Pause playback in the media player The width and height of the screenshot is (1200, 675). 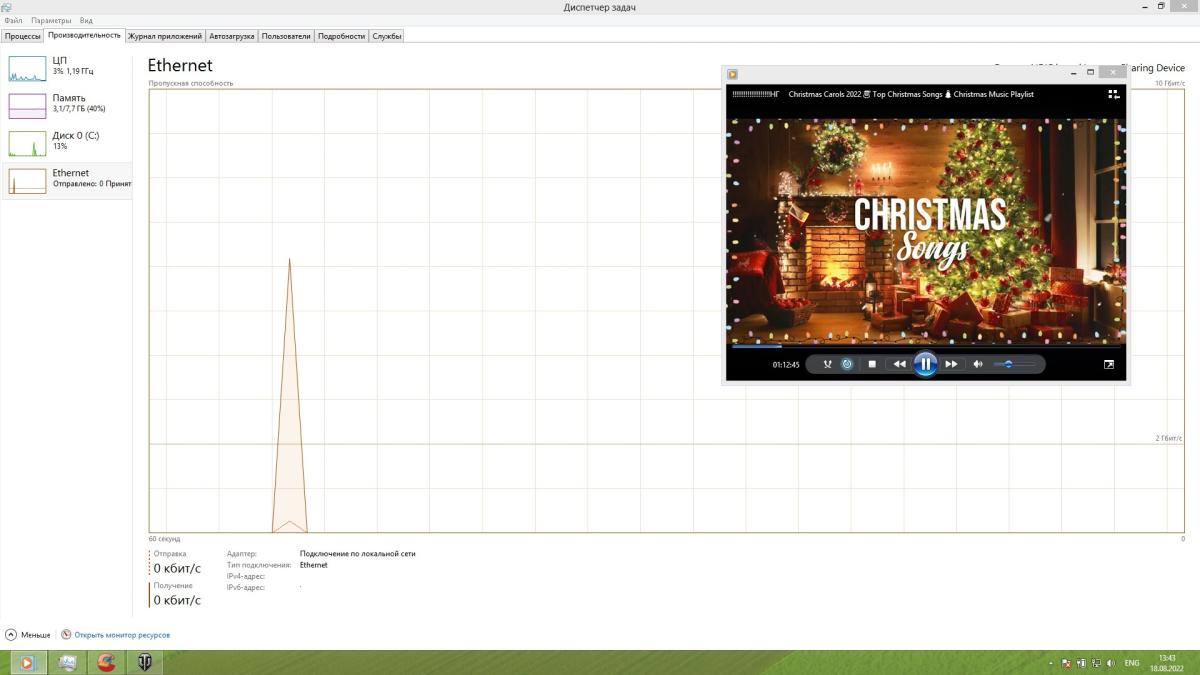tap(925, 364)
